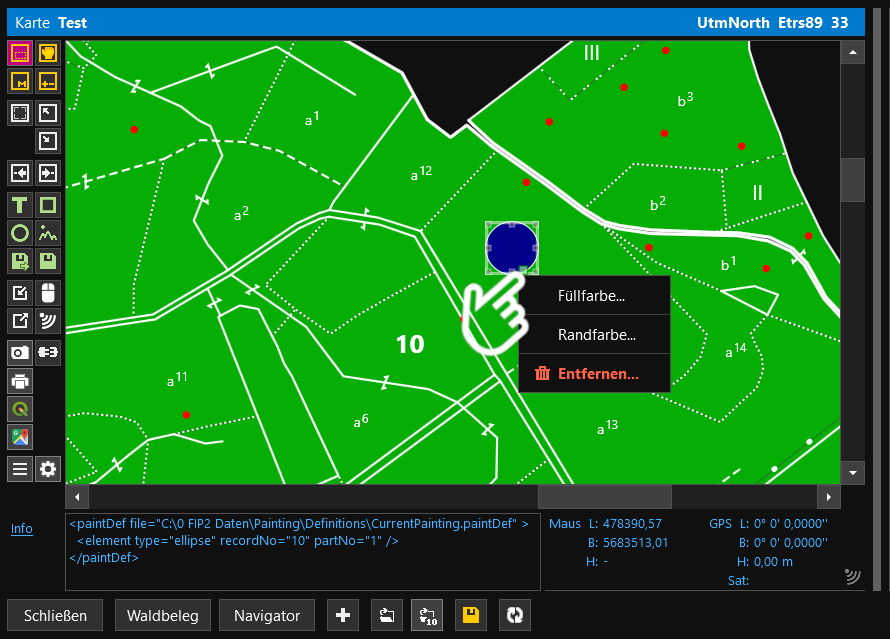
Task: Click the map scroll up arrow
Action: coord(852,53)
